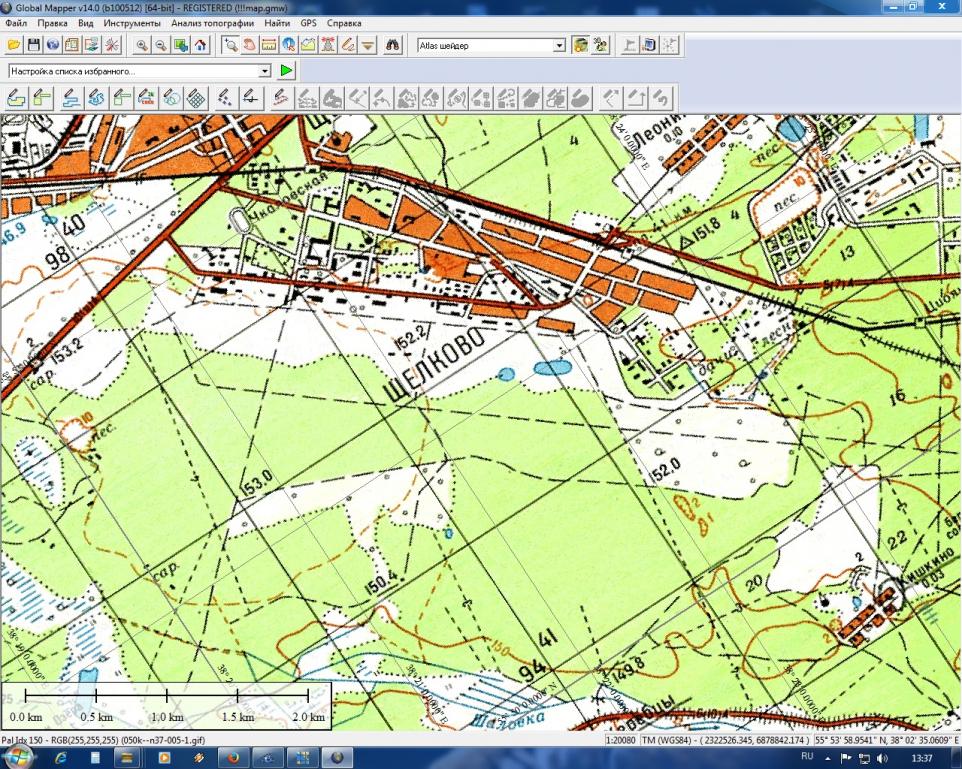Select the Pan hand tool
This screenshot has width=962, height=769.
tap(249, 45)
